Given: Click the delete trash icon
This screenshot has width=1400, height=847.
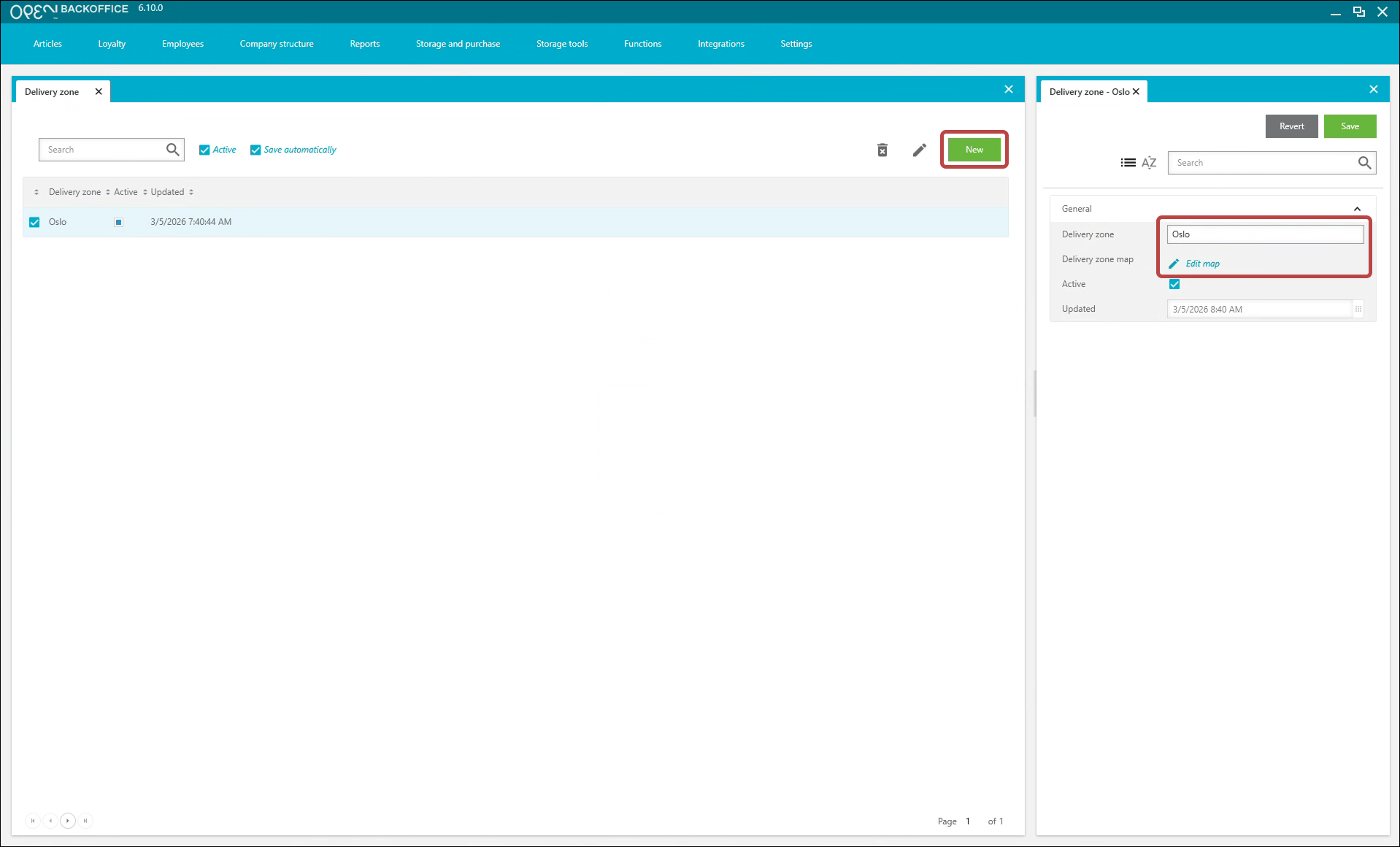Looking at the screenshot, I should point(882,150).
